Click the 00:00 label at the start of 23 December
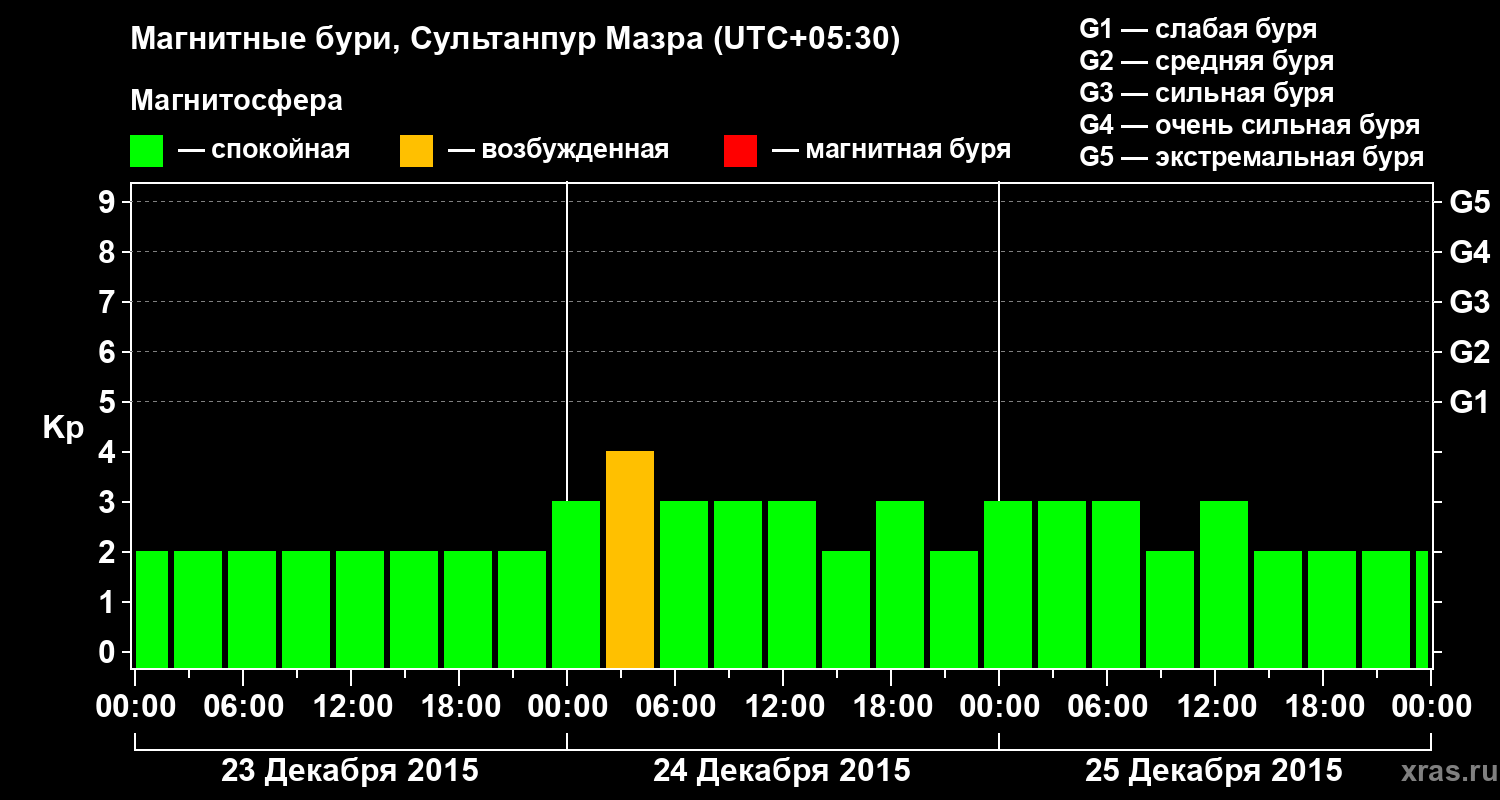 pyautogui.click(x=135, y=707)
